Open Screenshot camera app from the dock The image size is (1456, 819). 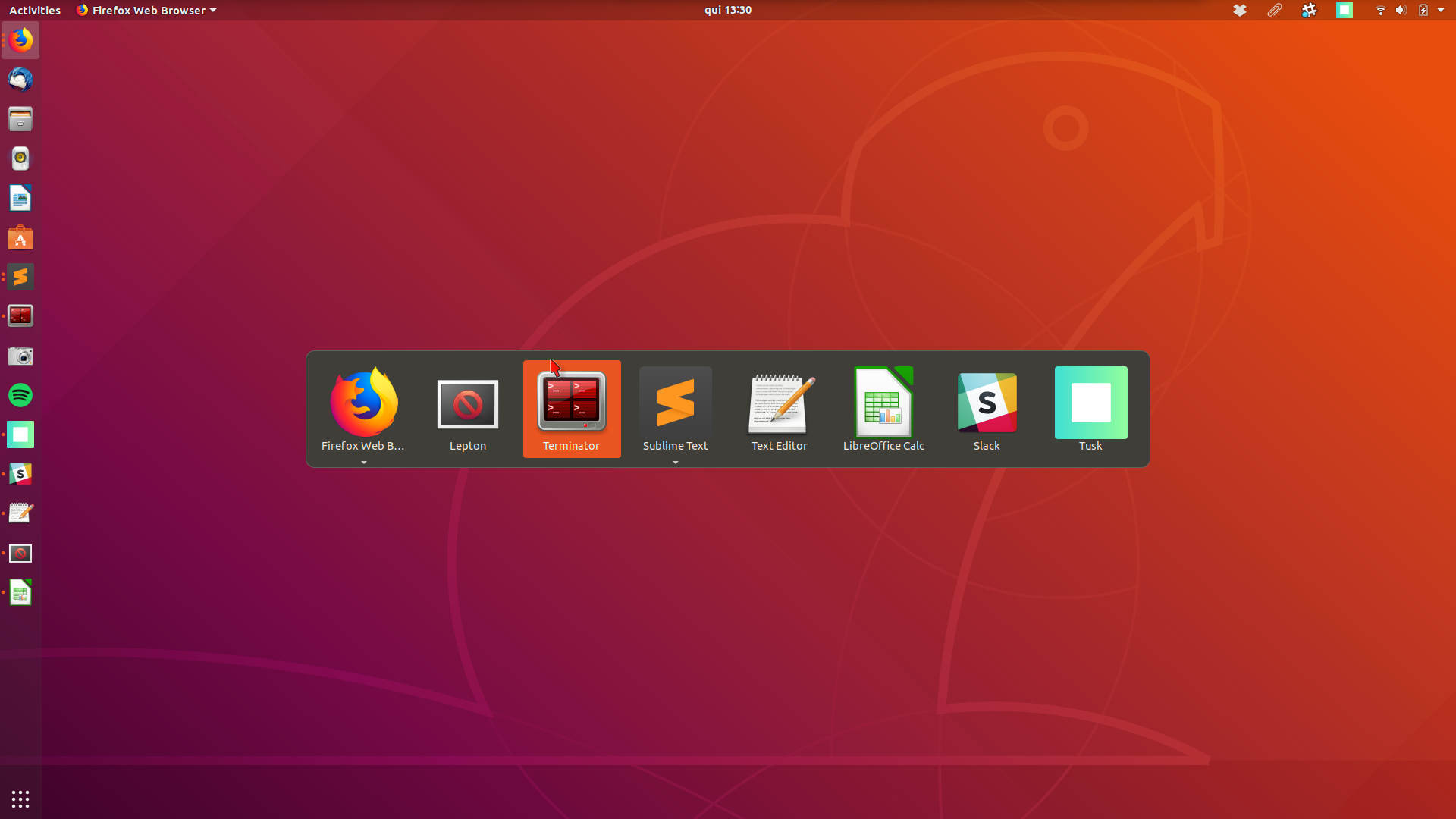20,356
